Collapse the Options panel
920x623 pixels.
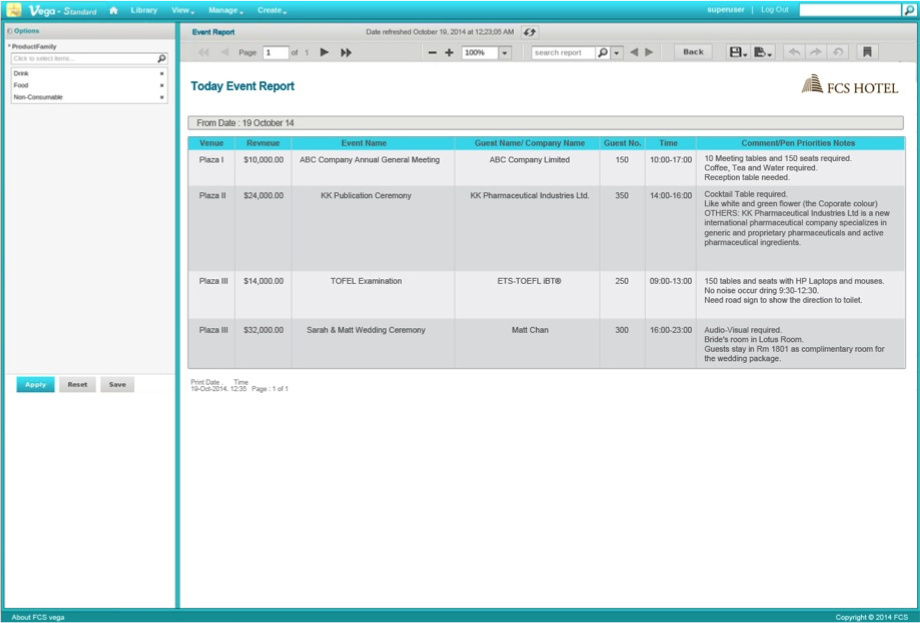(x=9, y=31)
